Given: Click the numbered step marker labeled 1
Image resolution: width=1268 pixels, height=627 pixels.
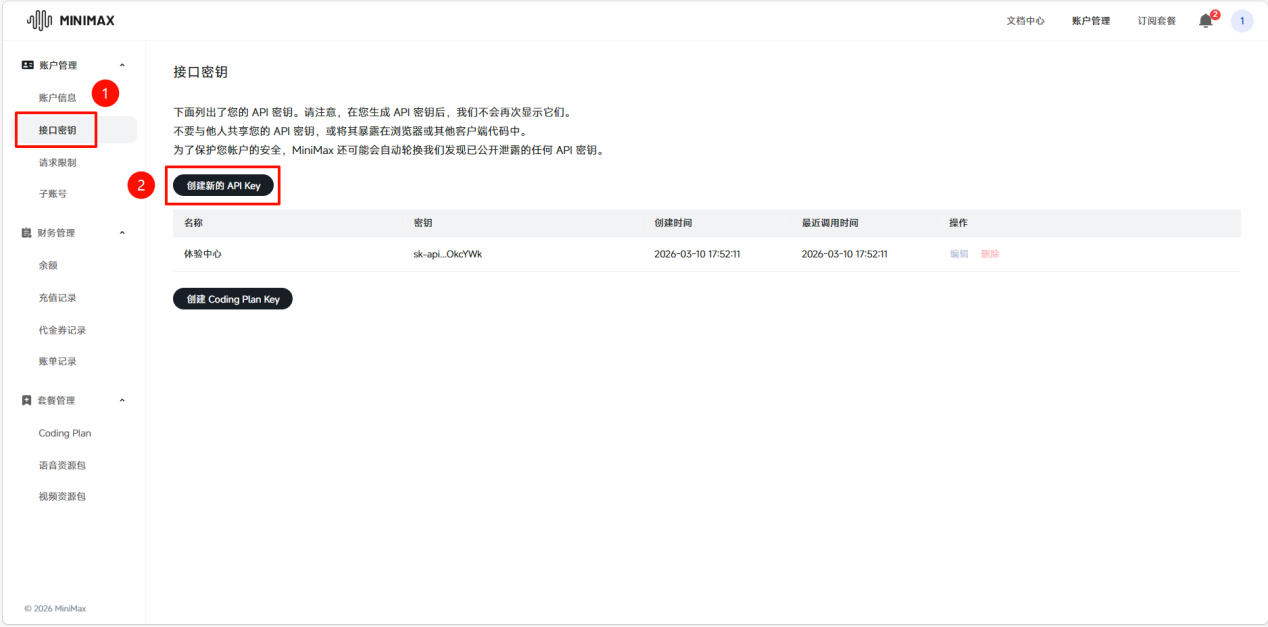Looking at the screenshot, I should 104,93.
